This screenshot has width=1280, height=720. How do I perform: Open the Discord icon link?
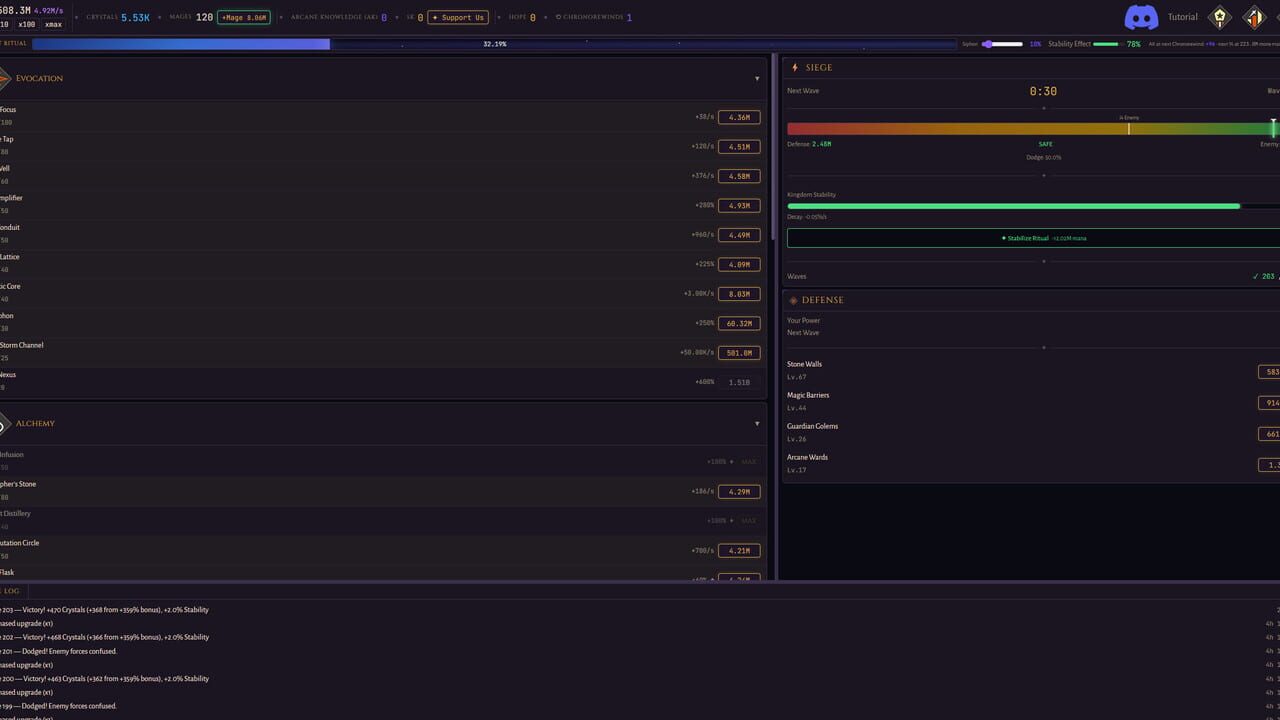tap(1141, 17)
